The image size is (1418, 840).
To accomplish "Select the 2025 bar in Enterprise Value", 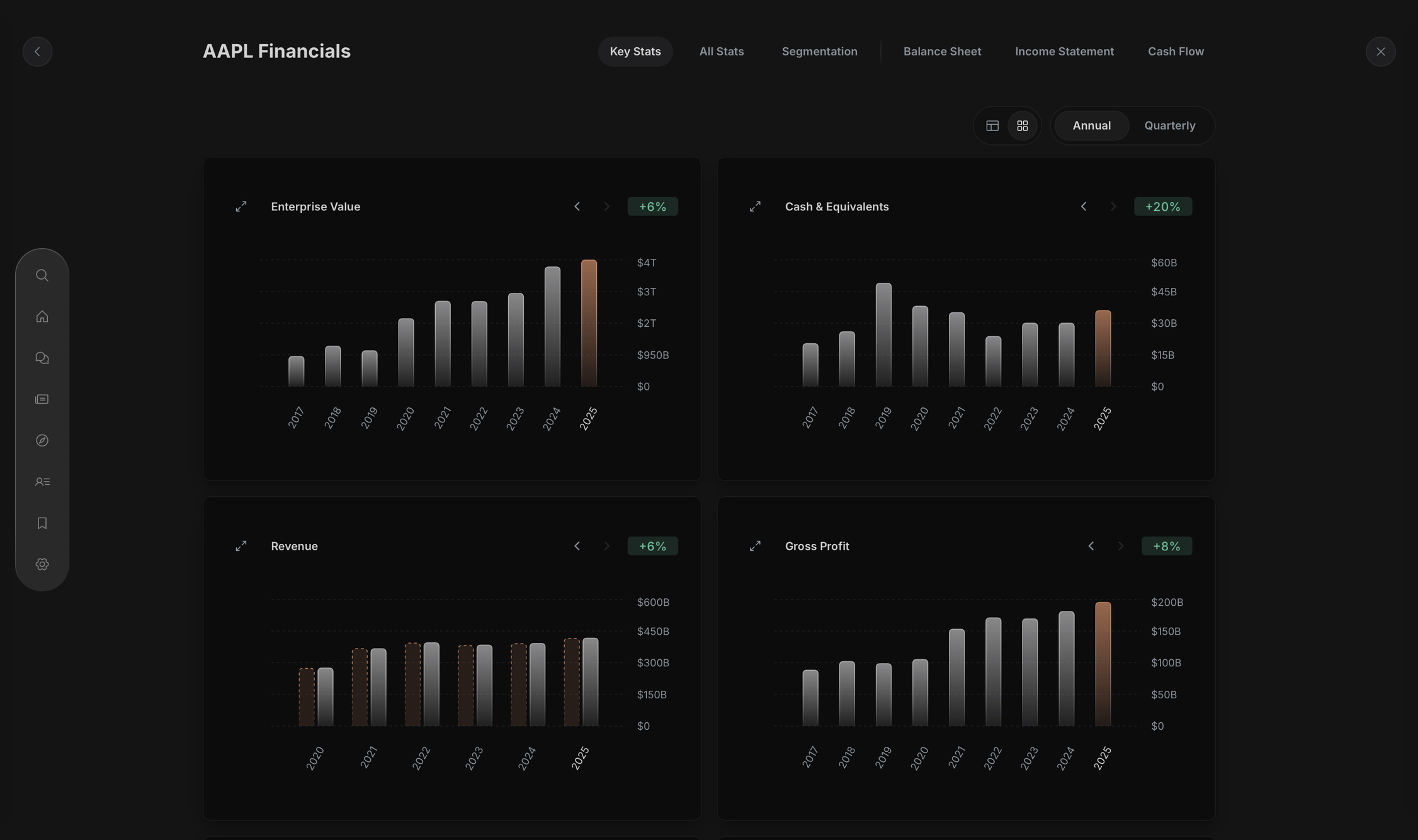I will coord(589,323).
